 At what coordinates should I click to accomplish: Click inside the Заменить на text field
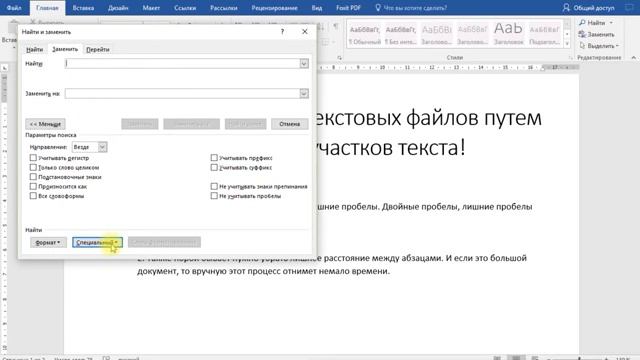pyautogui.click(x=182, y=93)
